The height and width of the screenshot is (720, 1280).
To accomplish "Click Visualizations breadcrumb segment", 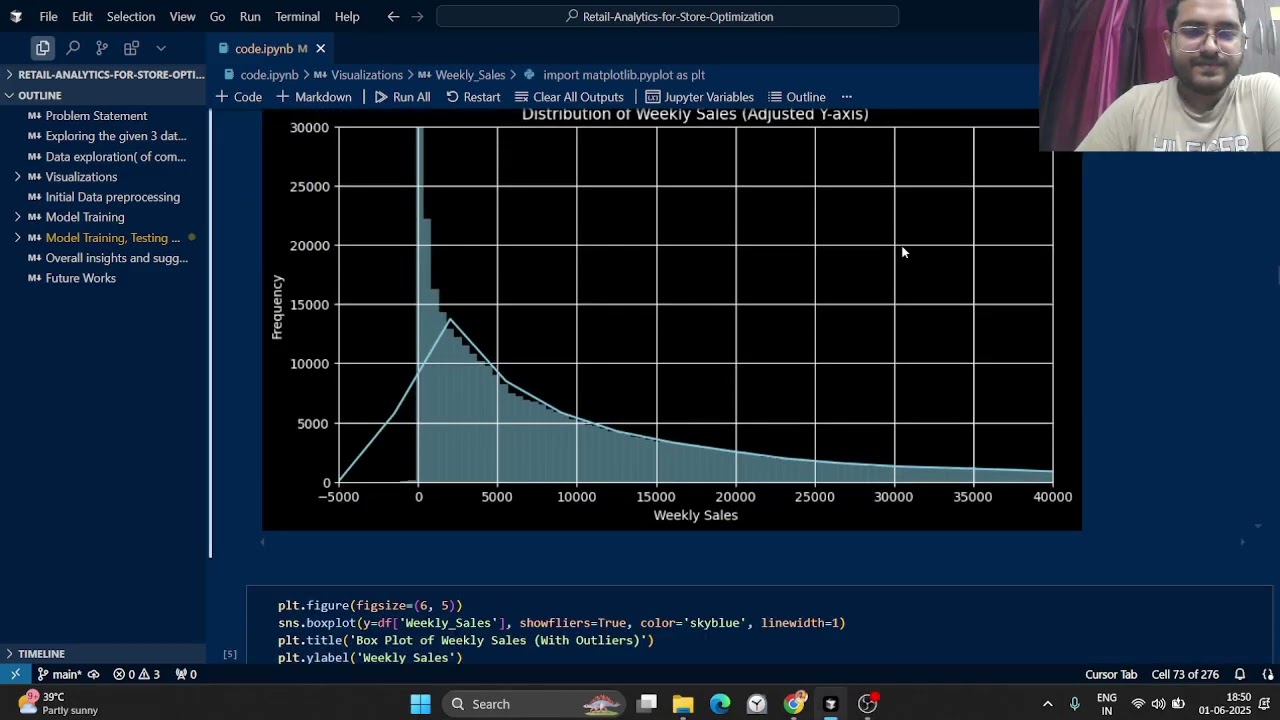I will coord(358,75).
